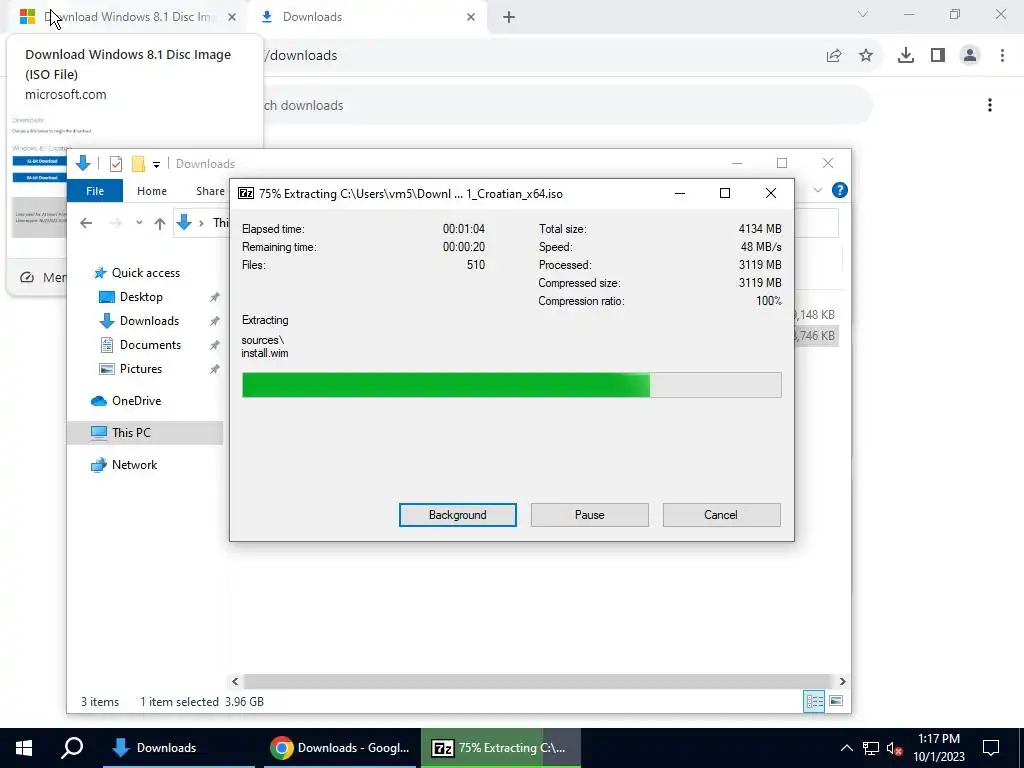Click the Explorer back arrow
The height and width of the screenshot is (768, 1024).
(x=86, y=223)
